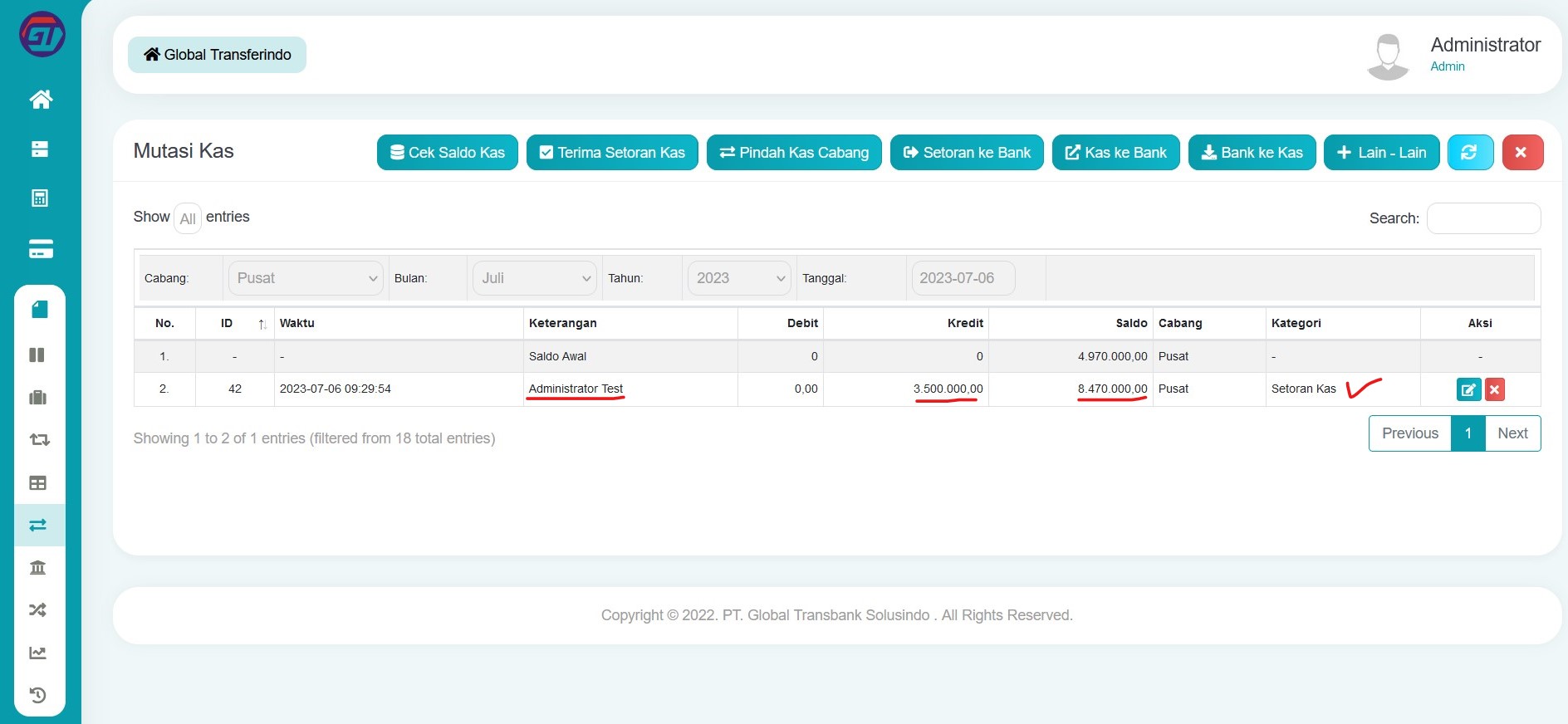Open the Show entries All dropdown
This screenshot has width=1568, height=724.
[188, 218]
